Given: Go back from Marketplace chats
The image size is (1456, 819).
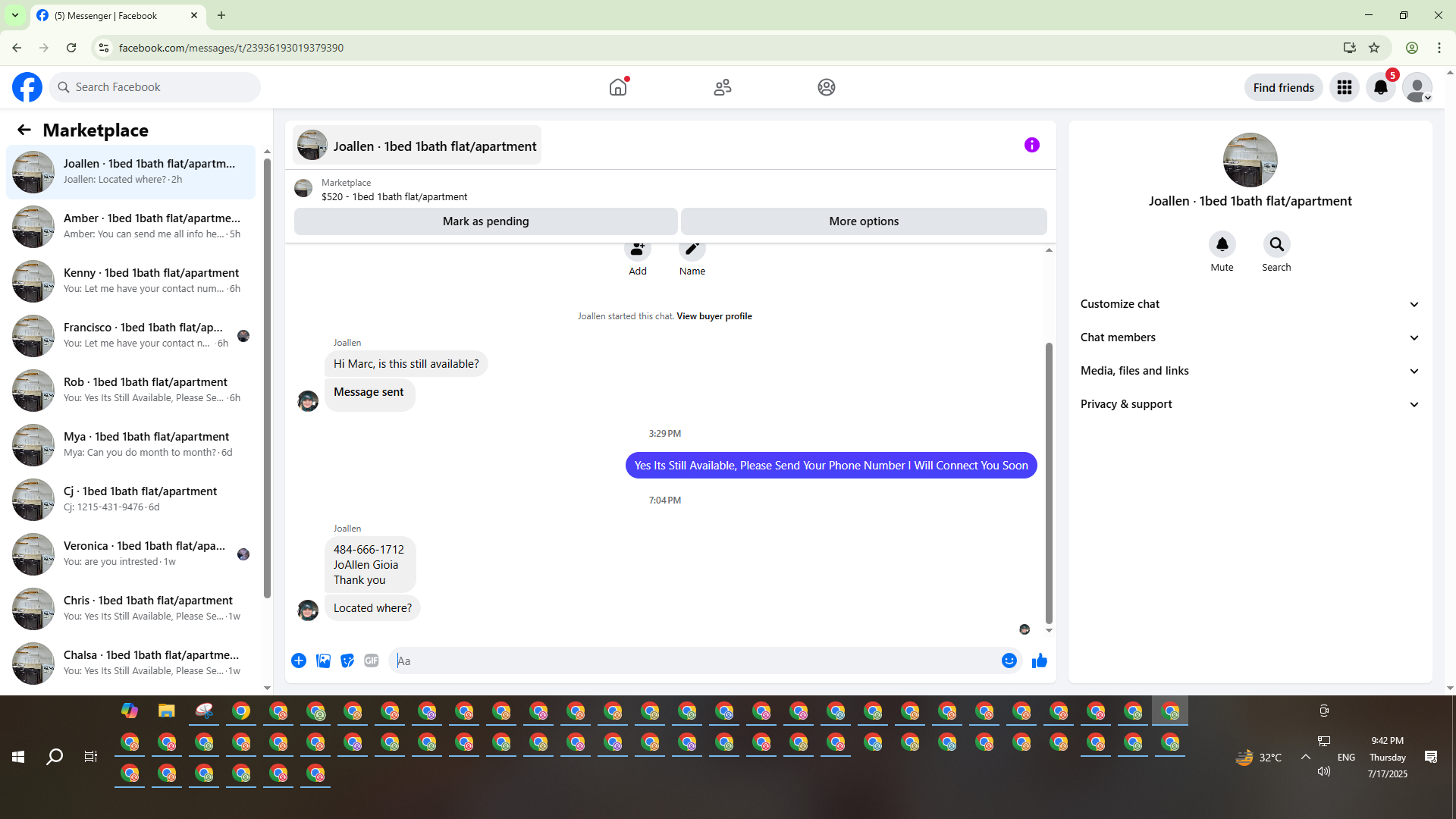Looking at the screenshot, I should (24, 130).
